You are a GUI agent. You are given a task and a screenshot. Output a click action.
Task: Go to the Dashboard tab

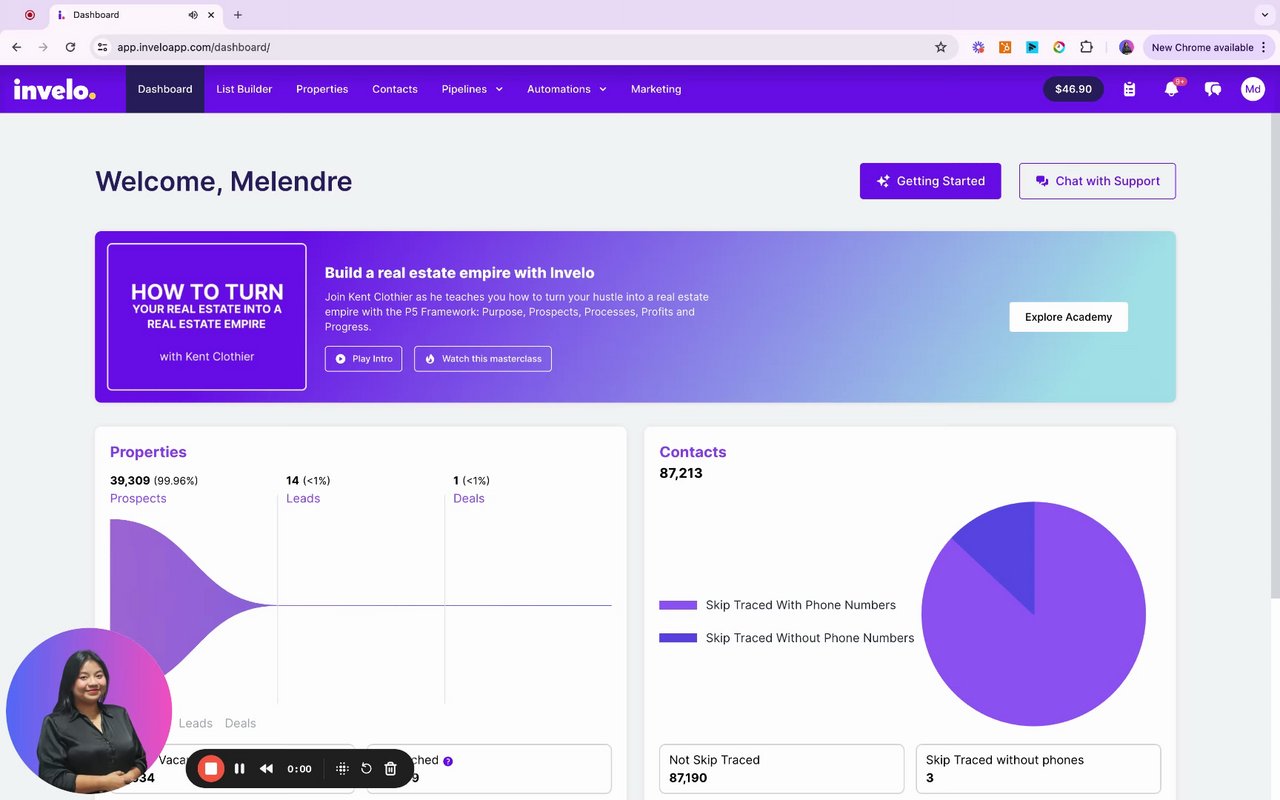coord(165,89)
